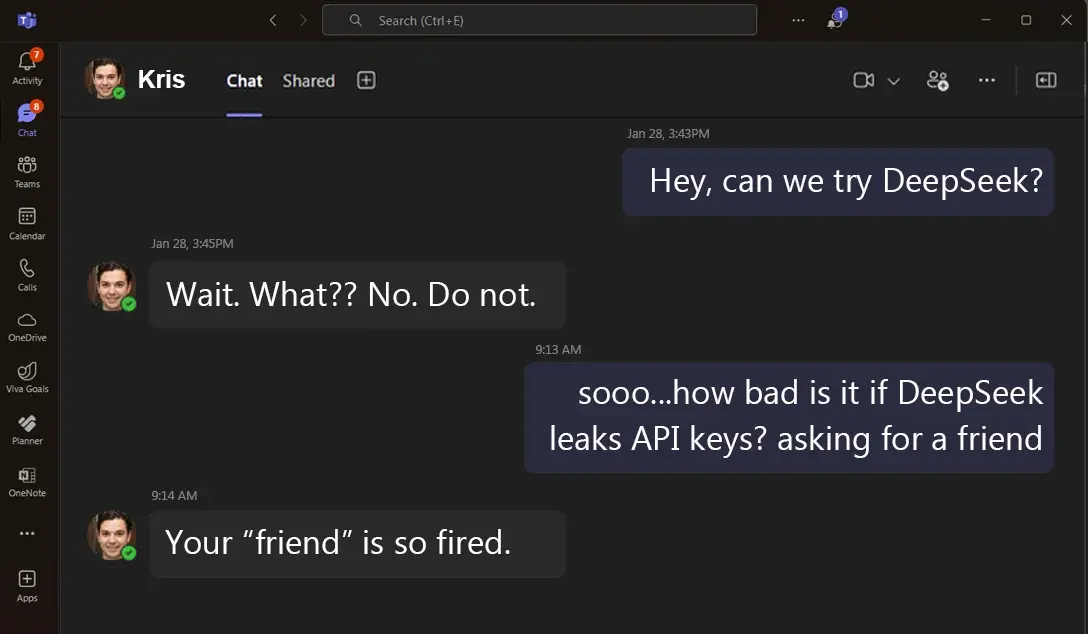Show more apps in sidebar
This screenshot has height=634, width=1088.
pyautogui.click(x=27, y=533)
